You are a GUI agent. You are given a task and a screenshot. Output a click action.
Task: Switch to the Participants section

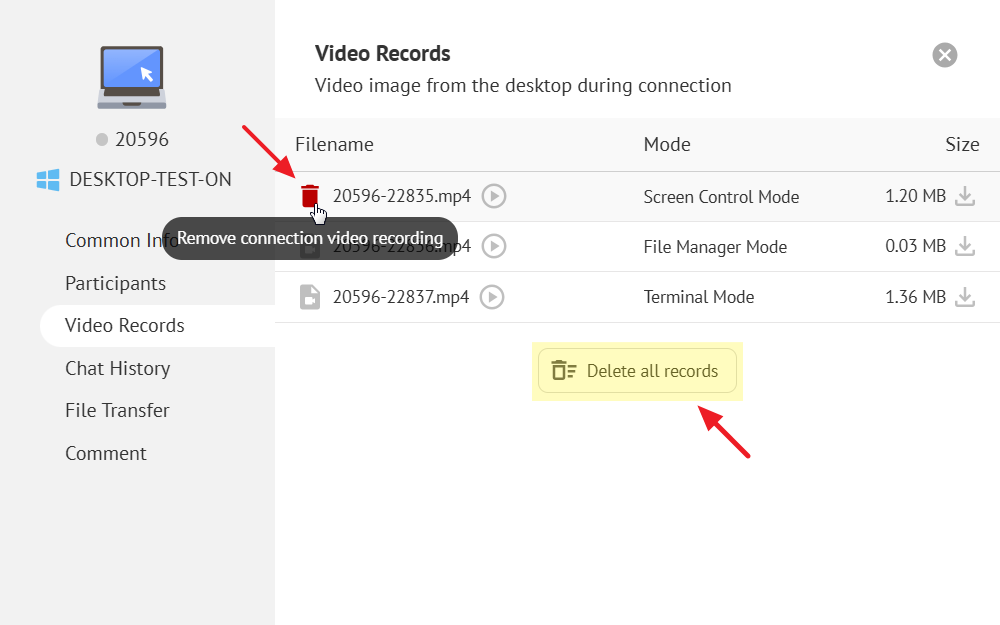point(115,283)
